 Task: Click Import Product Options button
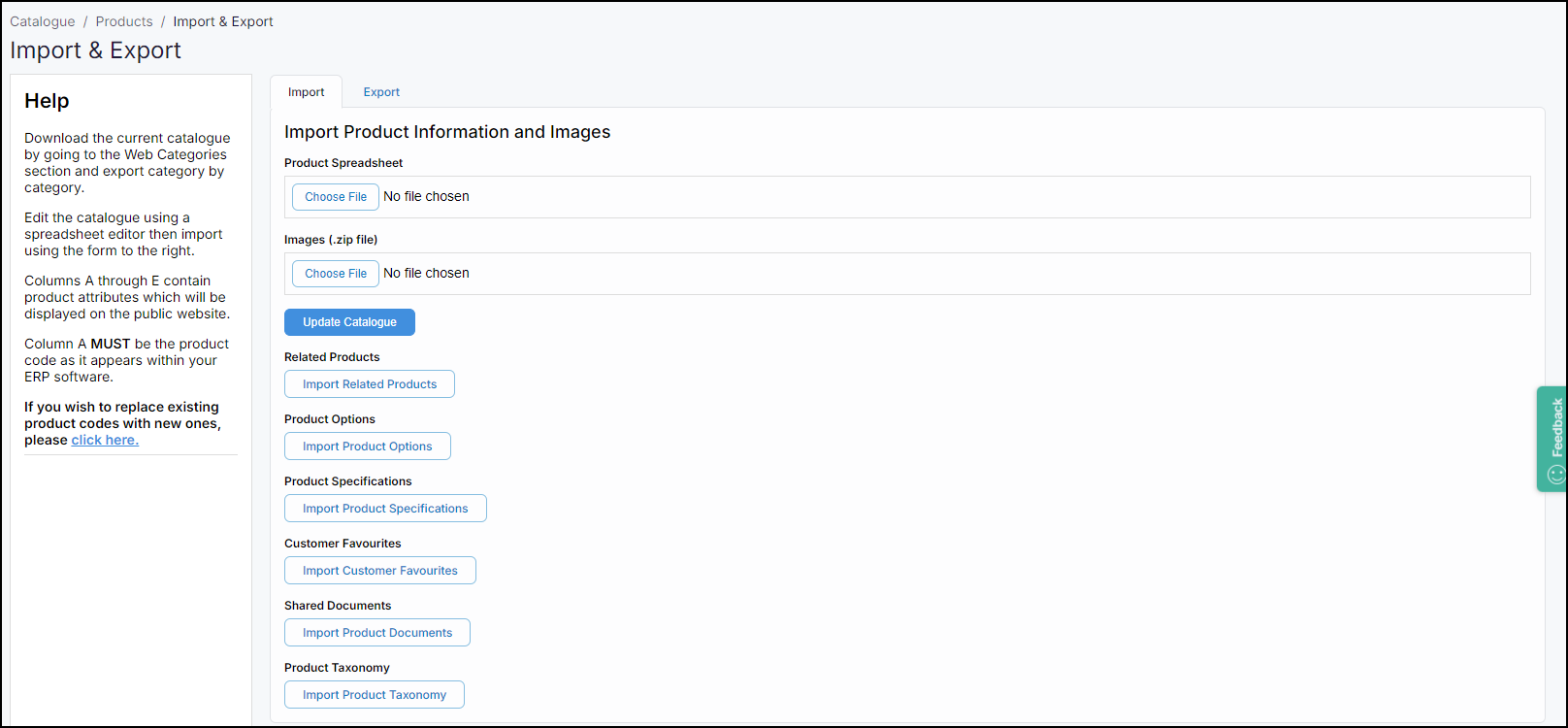click(367, 447)
